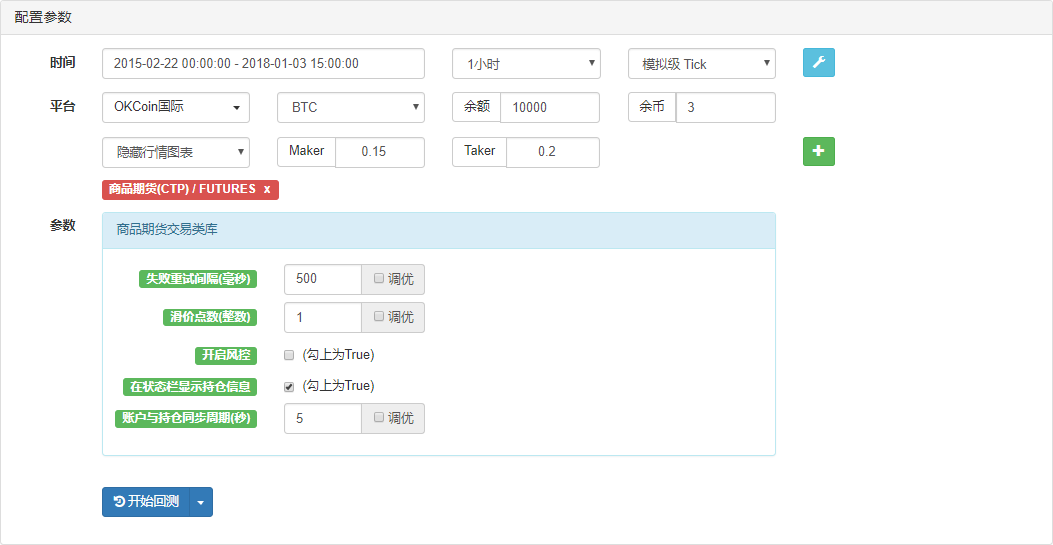This screenshot has height=545, width=1053.
Task: Enable 调优 for 滑价点数
Action: click(379, 317)
